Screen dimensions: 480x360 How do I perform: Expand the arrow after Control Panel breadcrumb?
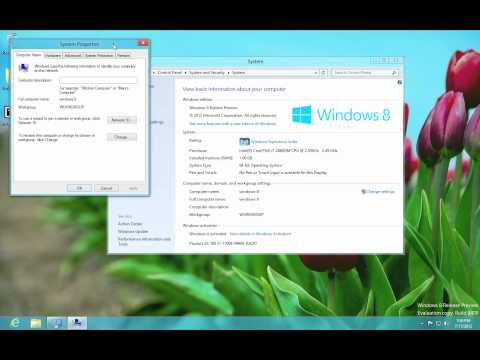coord(185,72)
